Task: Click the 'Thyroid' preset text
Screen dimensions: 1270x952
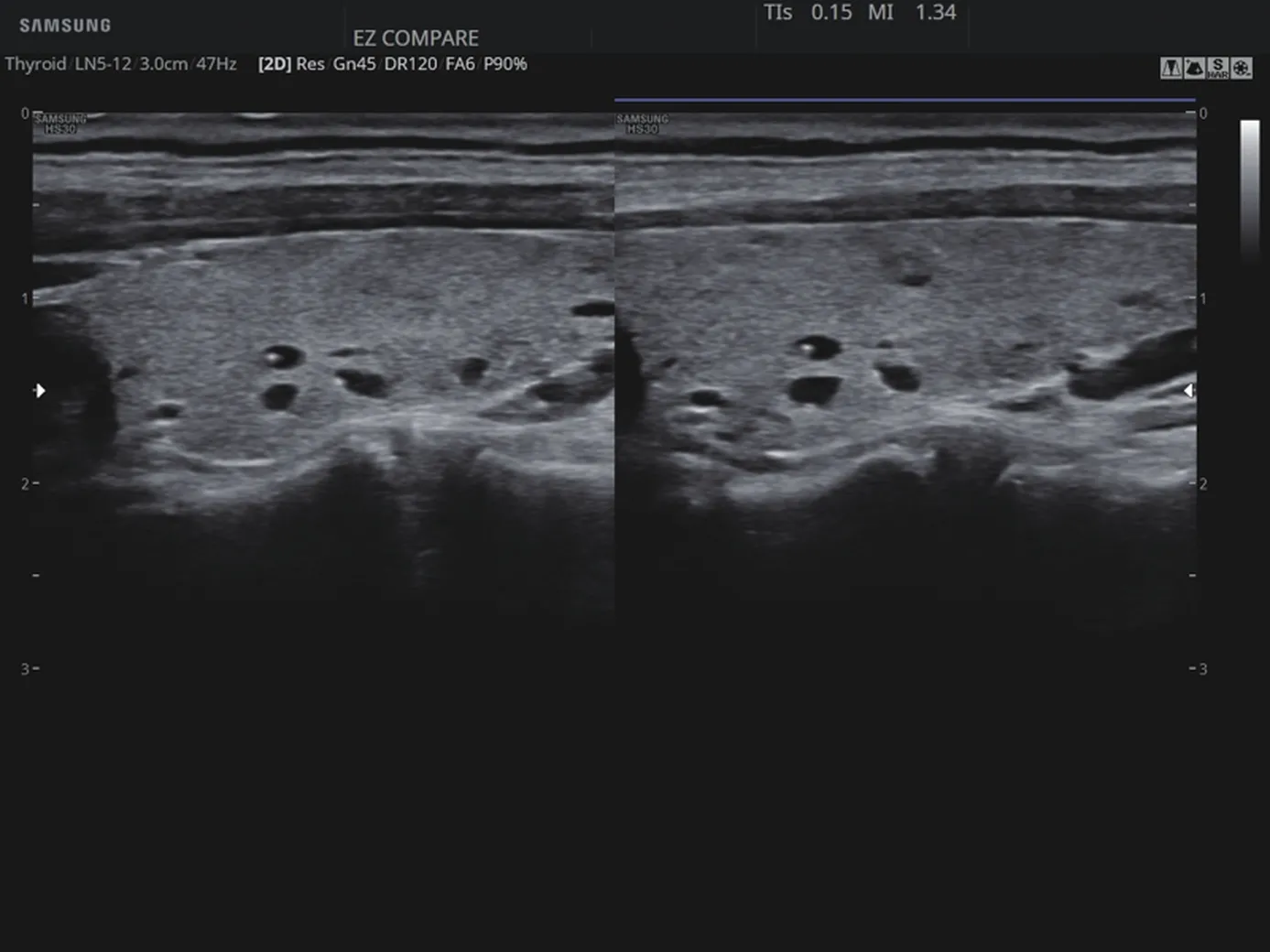Action: coord(36,64)
